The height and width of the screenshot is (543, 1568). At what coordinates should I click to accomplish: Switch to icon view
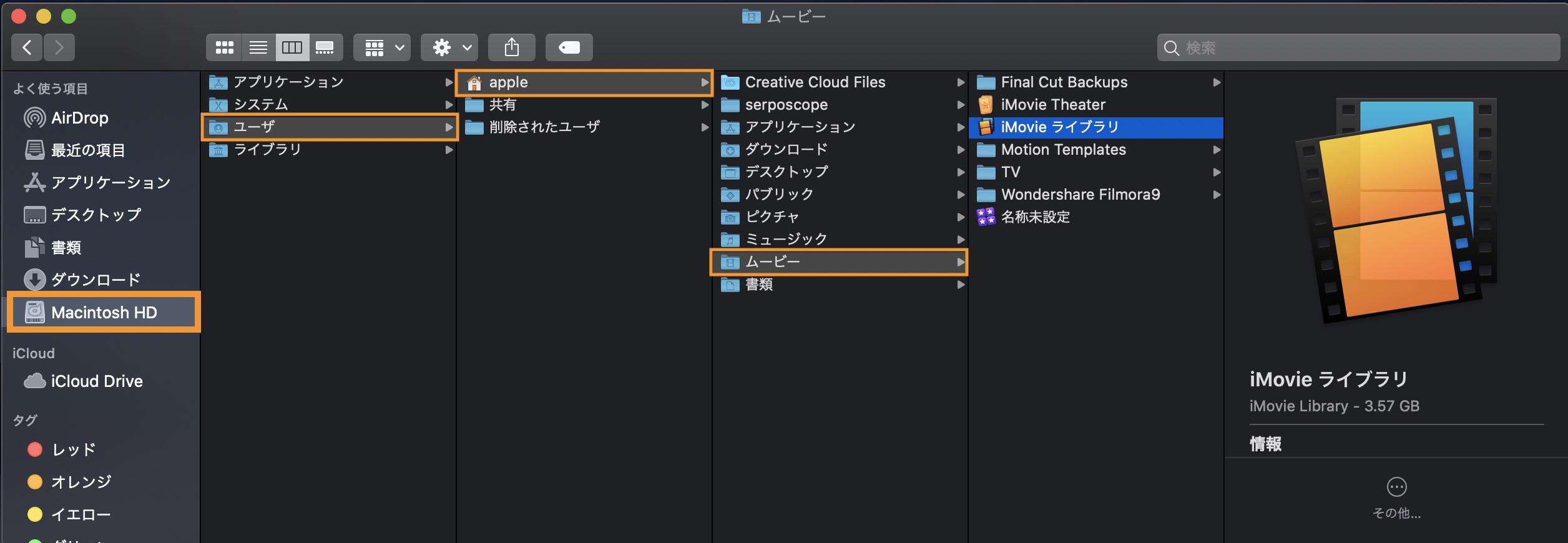224,47
